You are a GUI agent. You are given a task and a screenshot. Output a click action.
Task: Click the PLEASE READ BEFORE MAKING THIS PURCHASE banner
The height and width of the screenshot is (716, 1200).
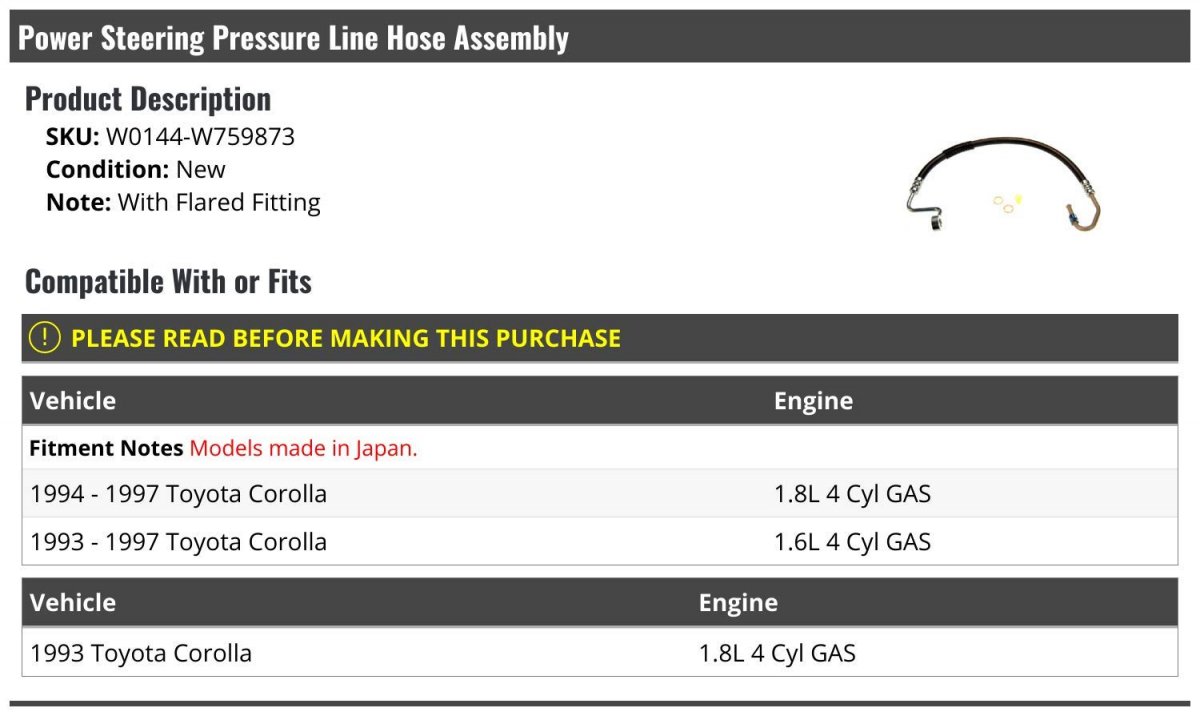click(x=600, y=338)
